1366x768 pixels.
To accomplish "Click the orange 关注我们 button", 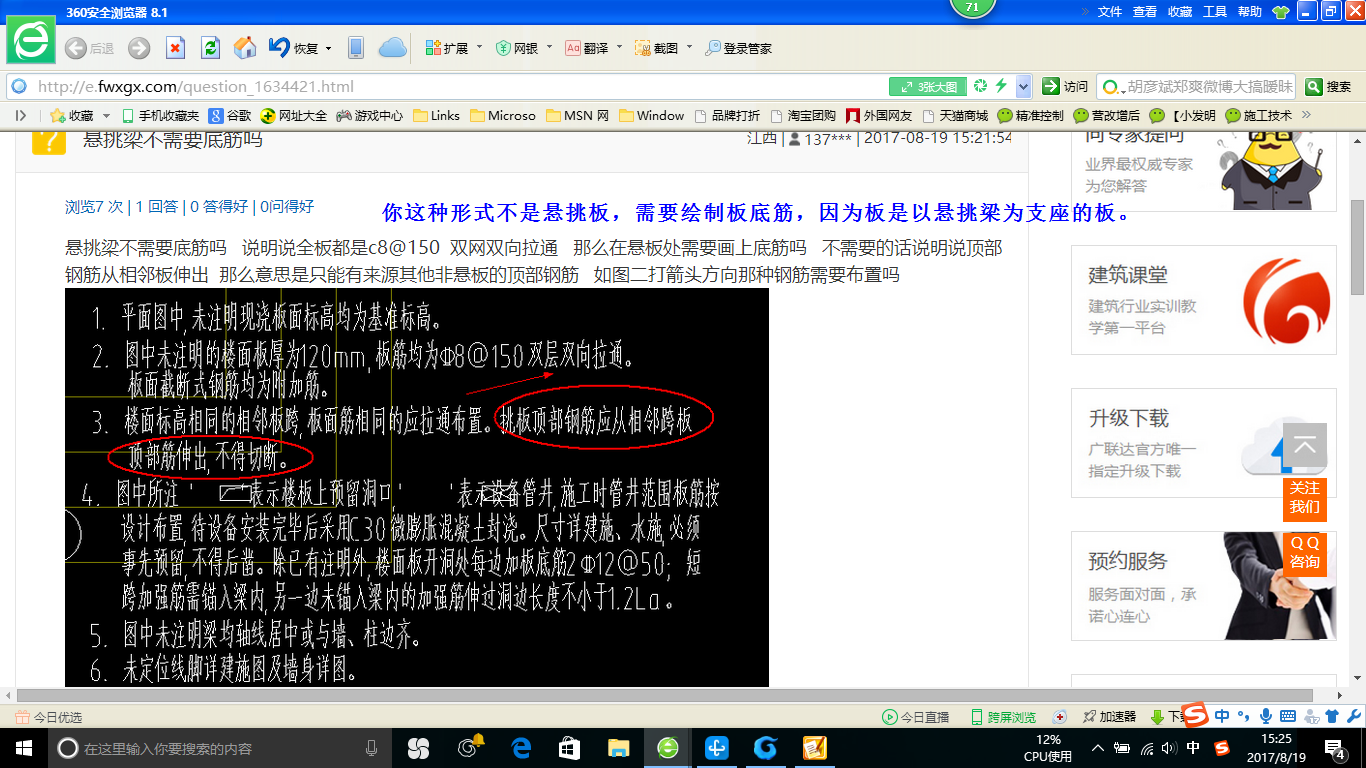I will (x=1305, y=498).
